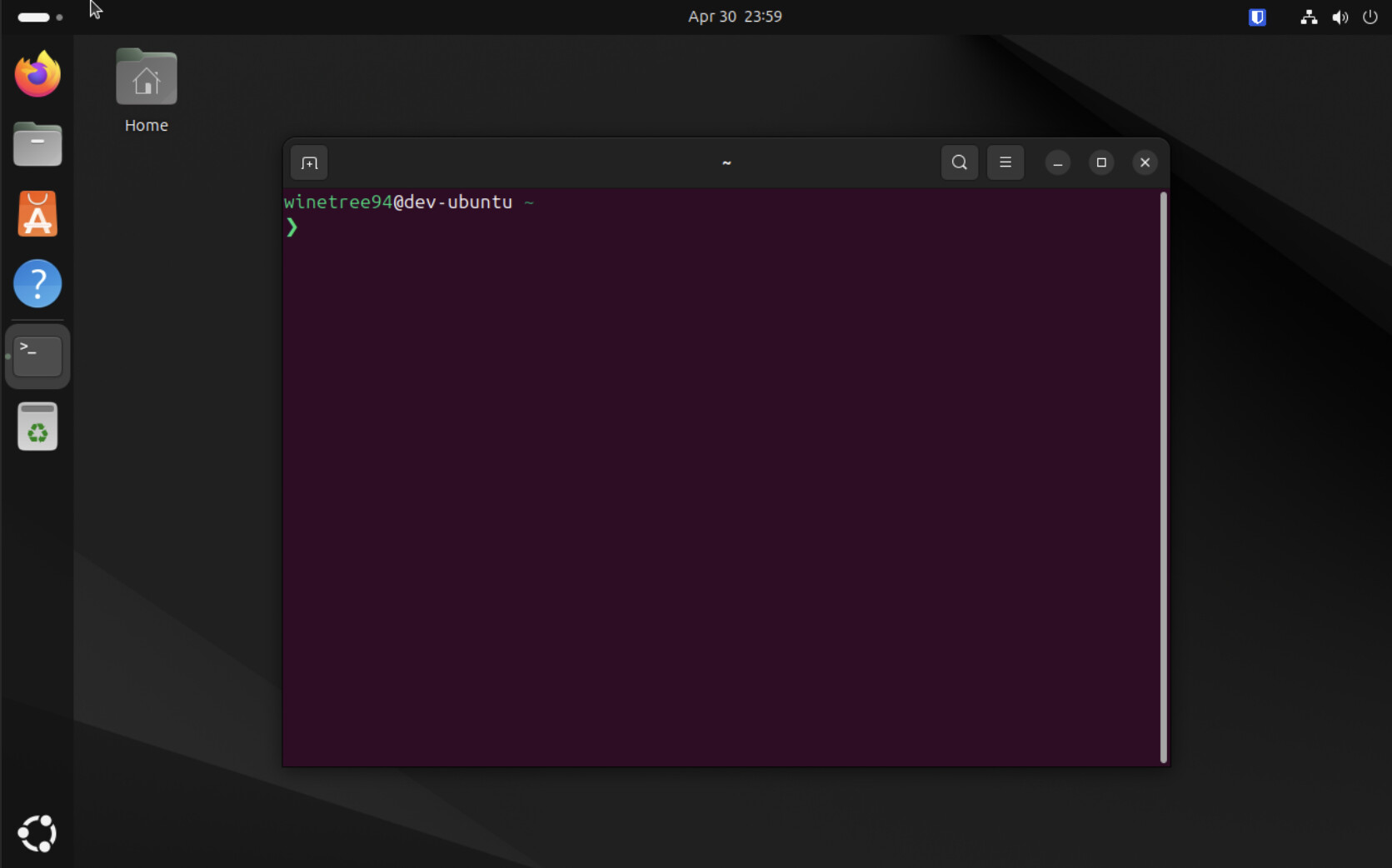Maximize the terminal window

(1101, 162)
